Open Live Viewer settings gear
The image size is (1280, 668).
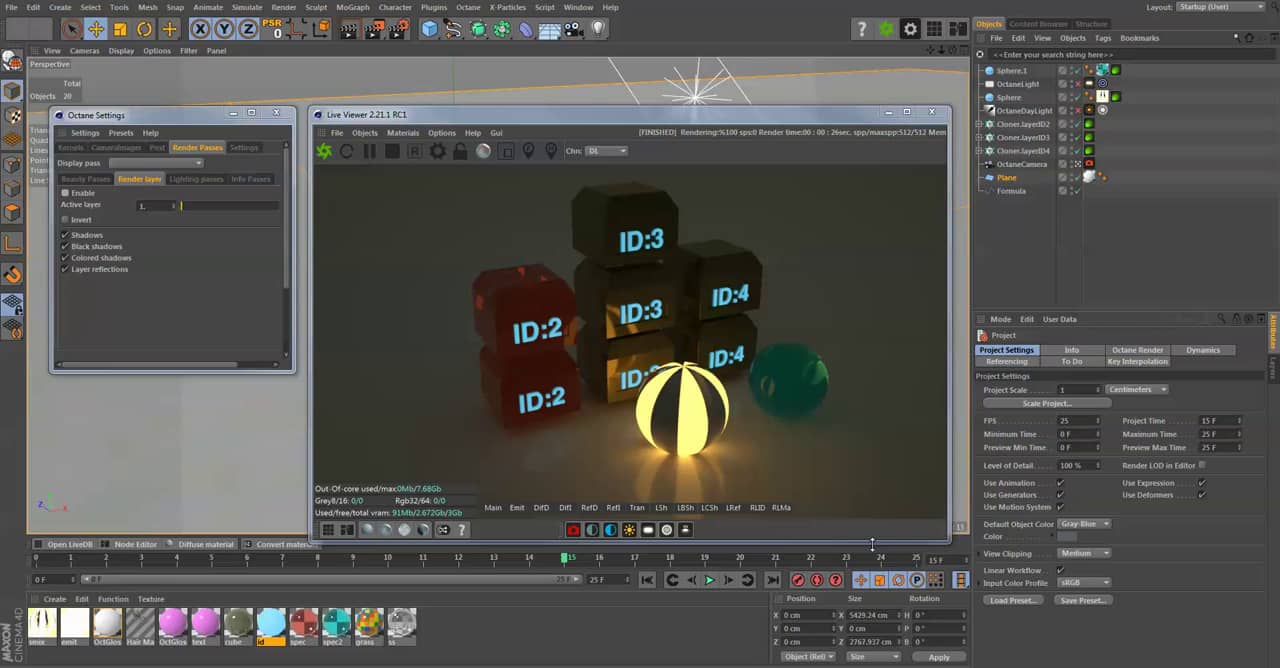(x=438, y=151)
